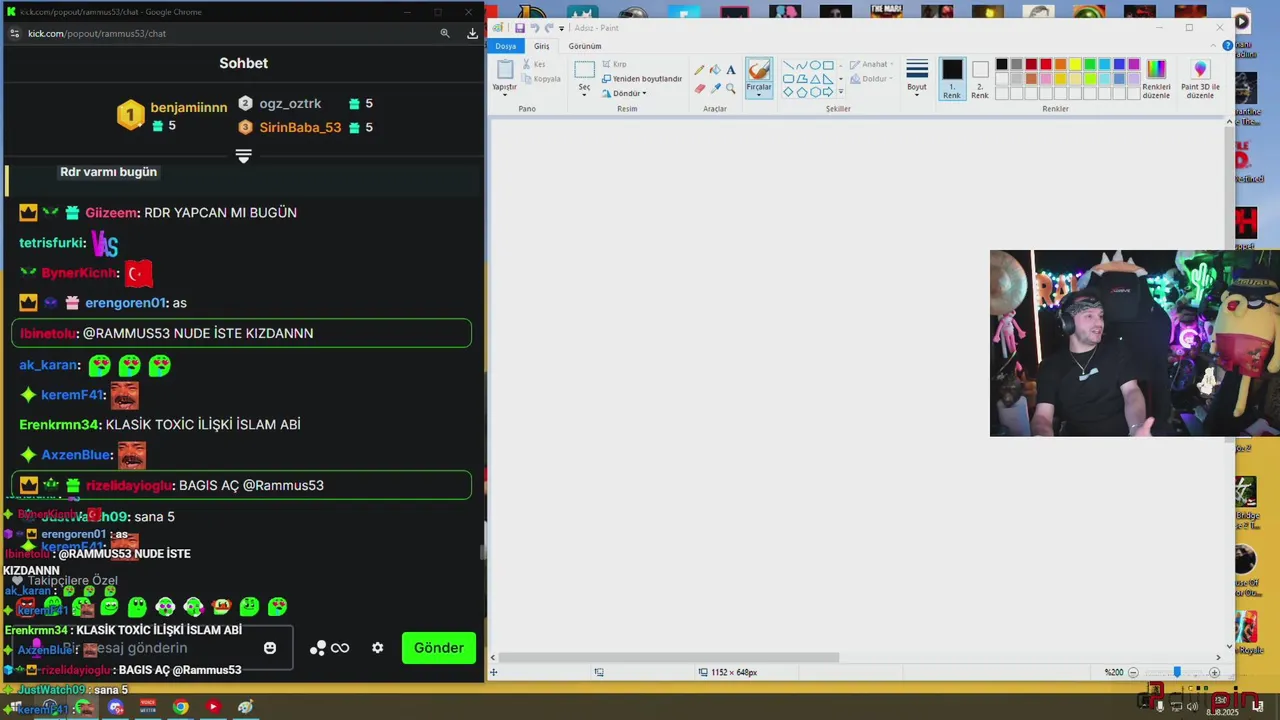The width and height of the screenshot is (1280, 720).
Task: Click Redo arrow in Paint title bar
Action: [x=548, y=28]
